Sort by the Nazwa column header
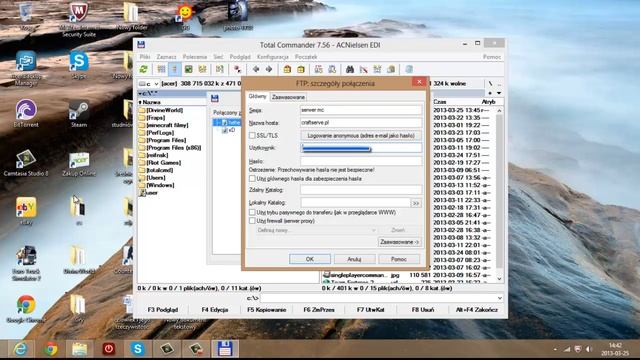 [x=151, y=102]
